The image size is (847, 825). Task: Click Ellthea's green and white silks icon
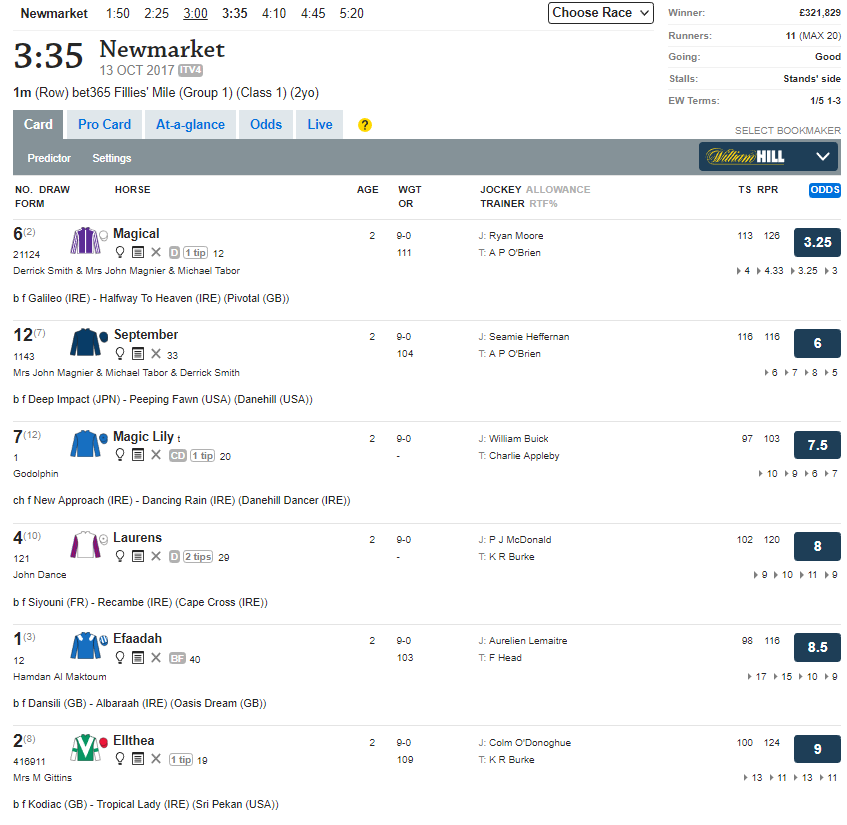tap(85, 748)
